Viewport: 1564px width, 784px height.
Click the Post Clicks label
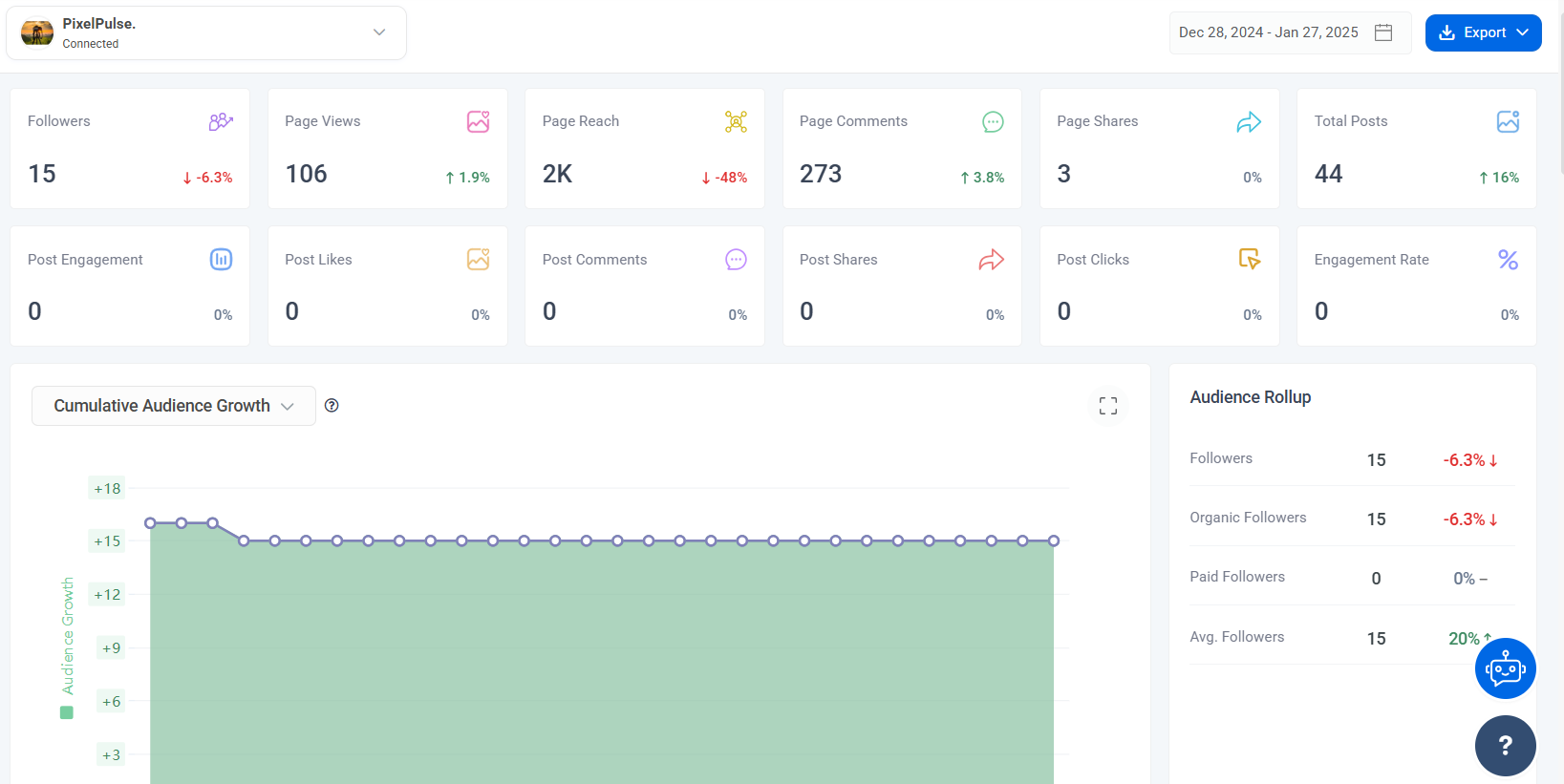tap(1093, 260)
